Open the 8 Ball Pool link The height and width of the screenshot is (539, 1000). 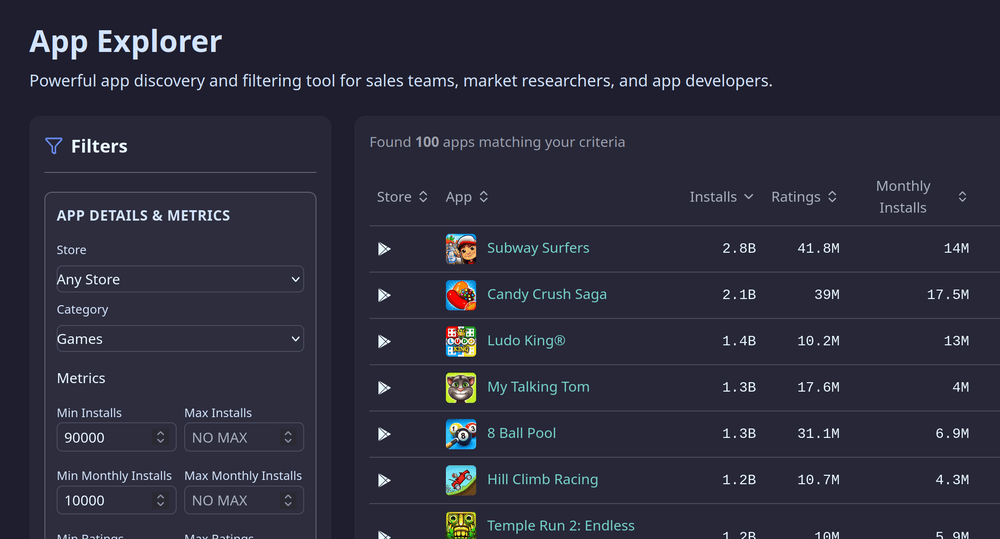point(522,433)
